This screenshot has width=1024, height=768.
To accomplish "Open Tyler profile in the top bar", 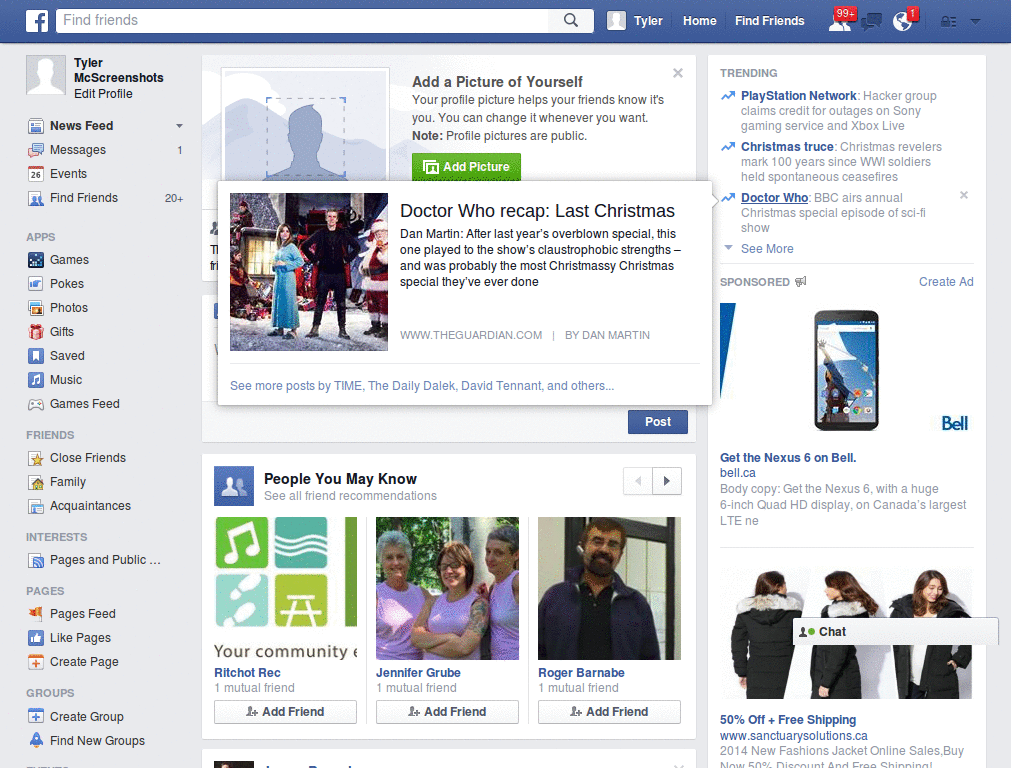I will point(634,21).
